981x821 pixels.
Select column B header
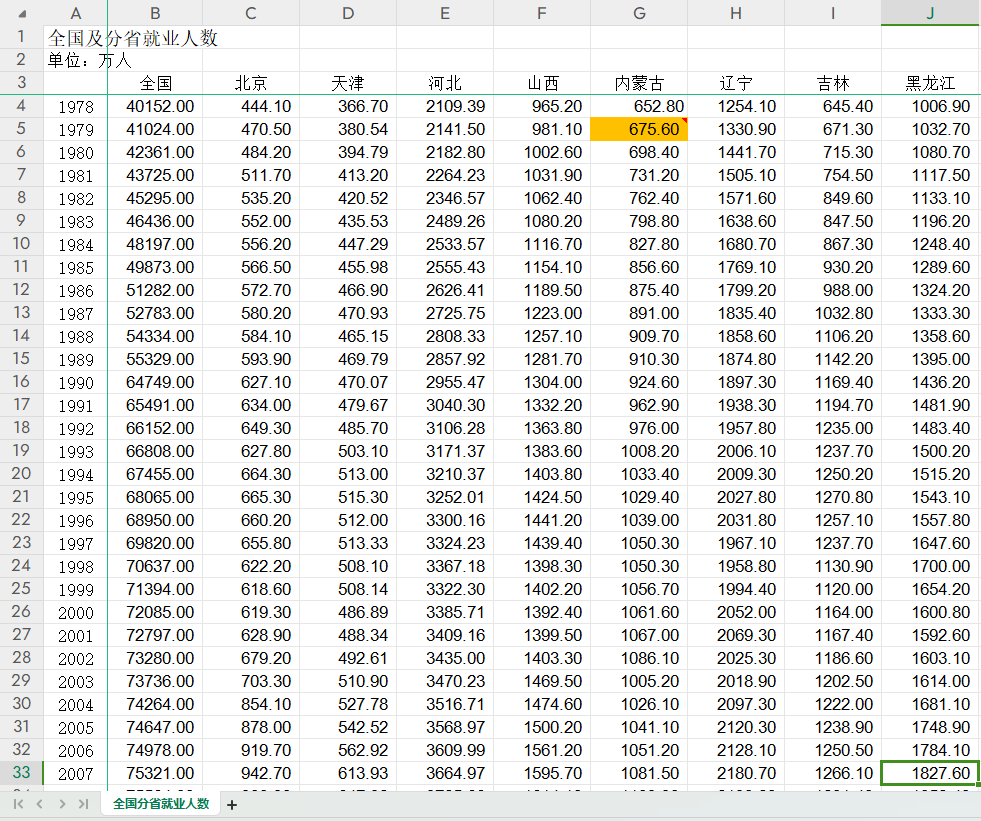tap(155, 13)
